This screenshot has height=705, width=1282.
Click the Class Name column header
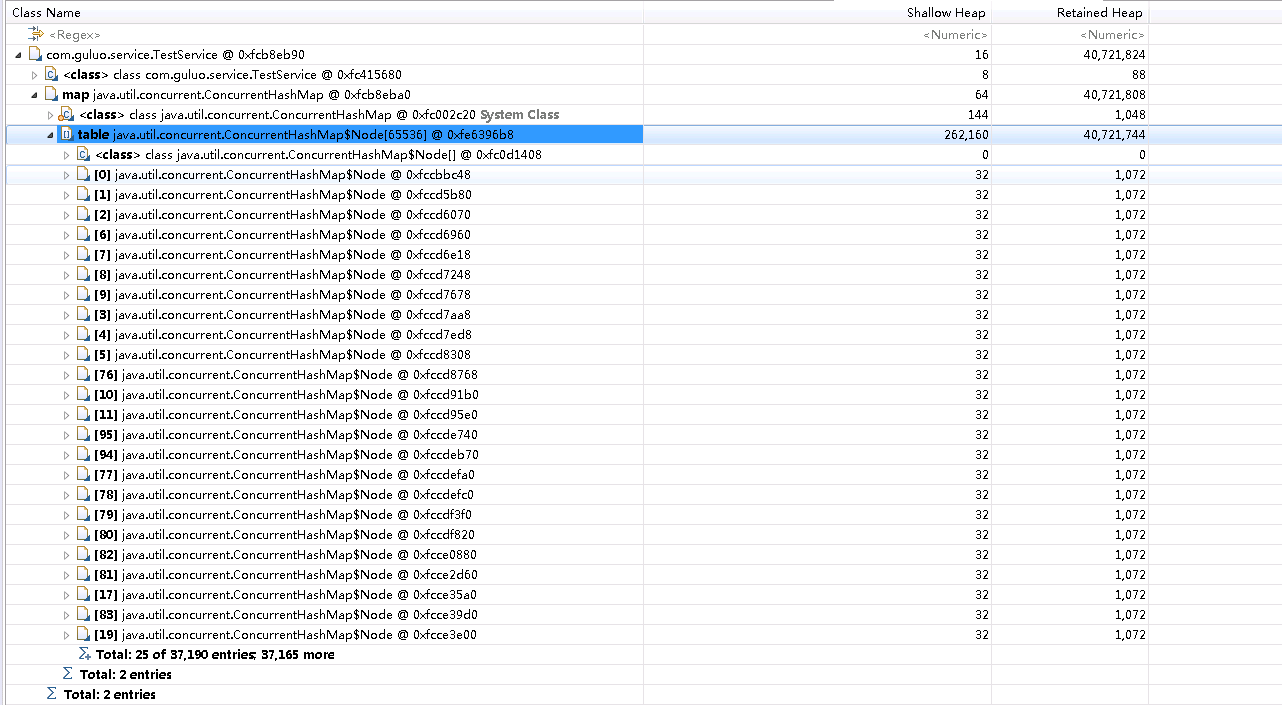(322, 13)
